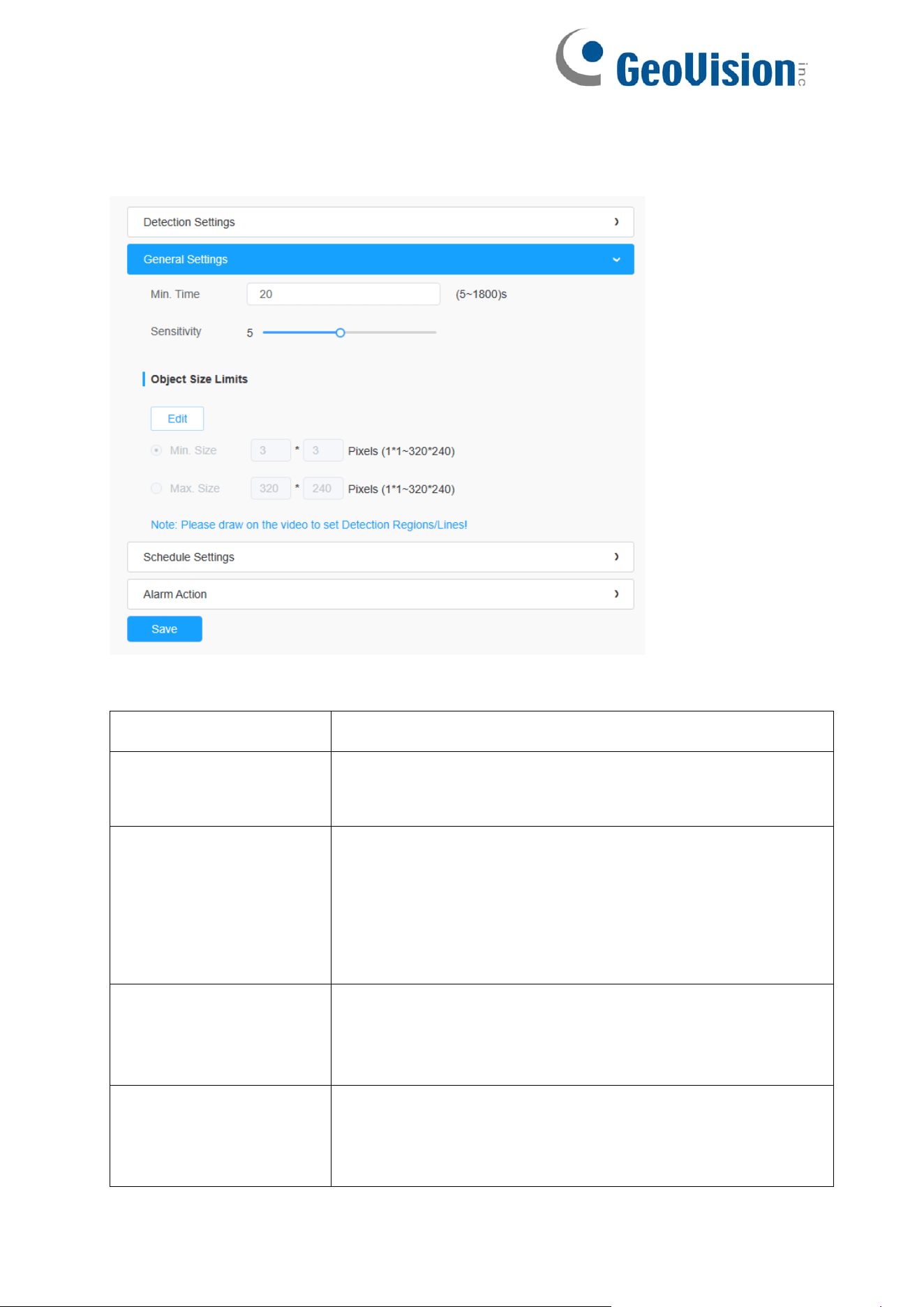Click the Max. Size width field showing 320
This screenshot has width=924, height=1307.
click(271, 488)
